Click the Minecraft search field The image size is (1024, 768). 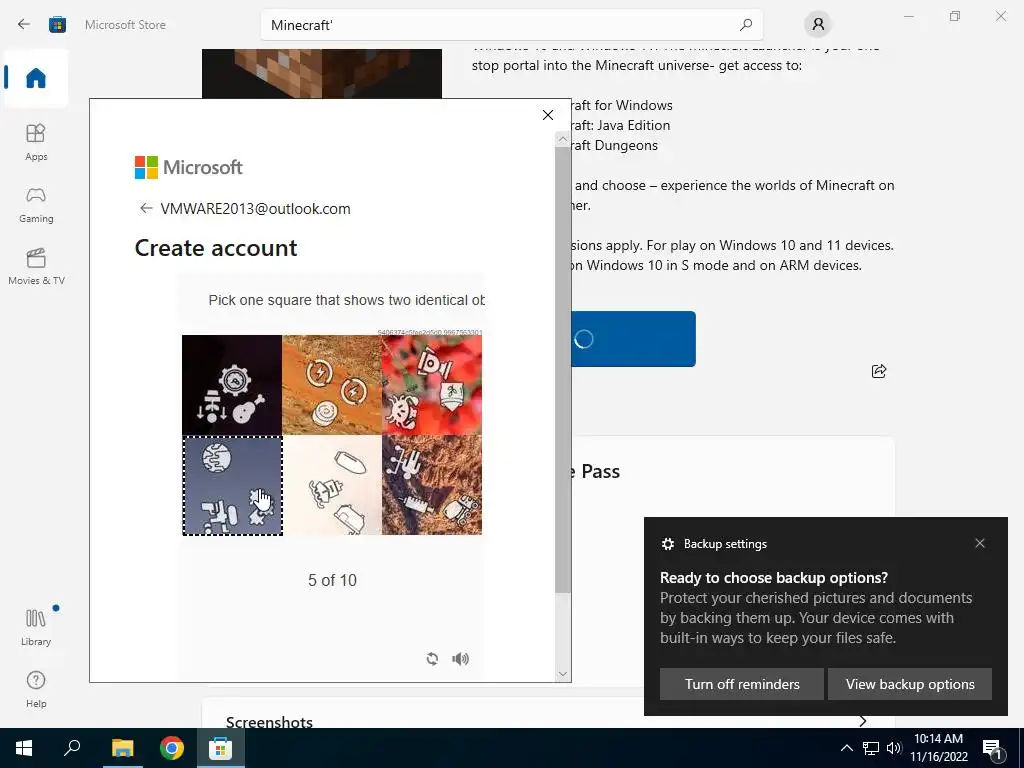coord(511,25)
